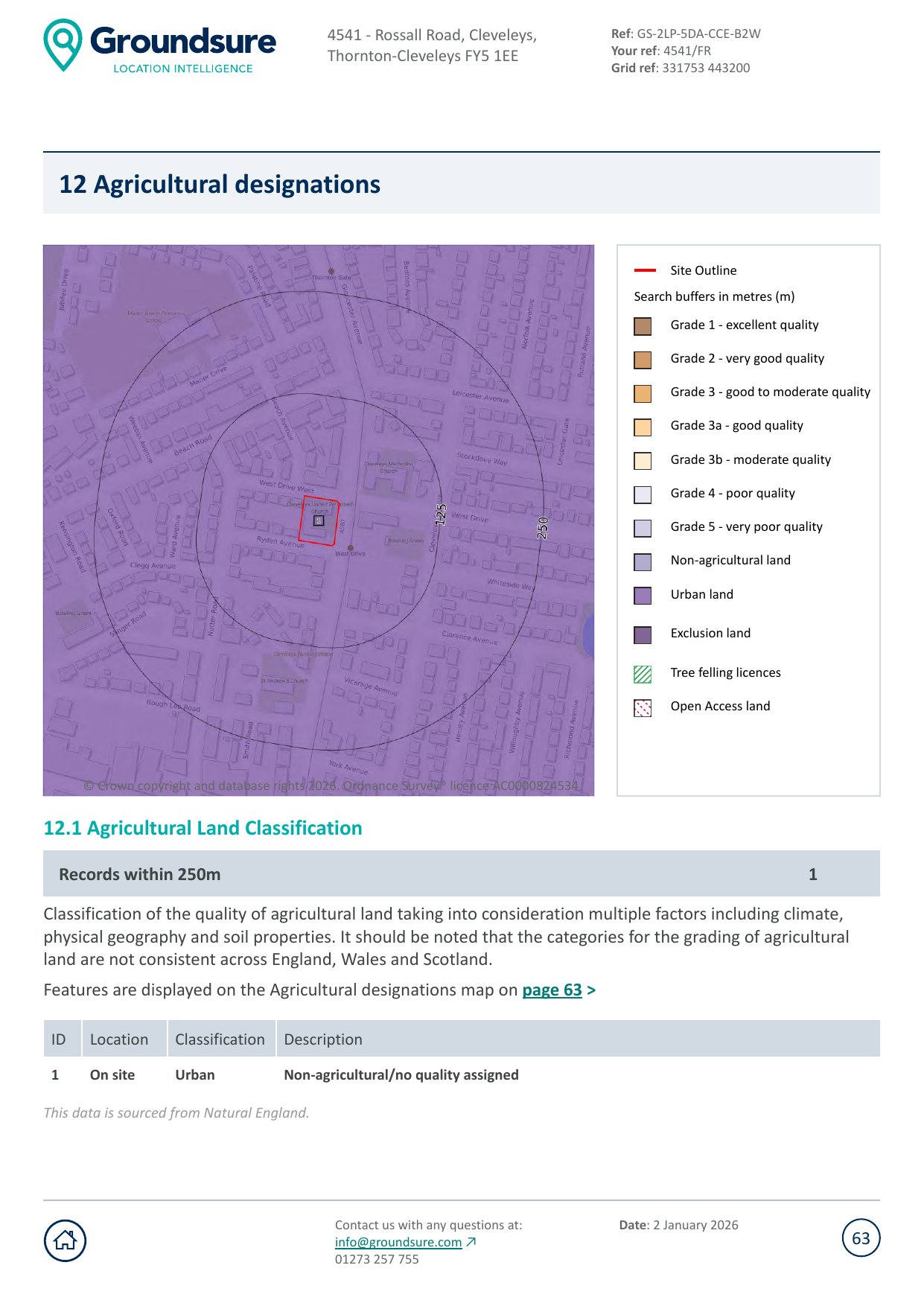Click the home icon in the footer
924x1306 pixels.
[66, 1240]
